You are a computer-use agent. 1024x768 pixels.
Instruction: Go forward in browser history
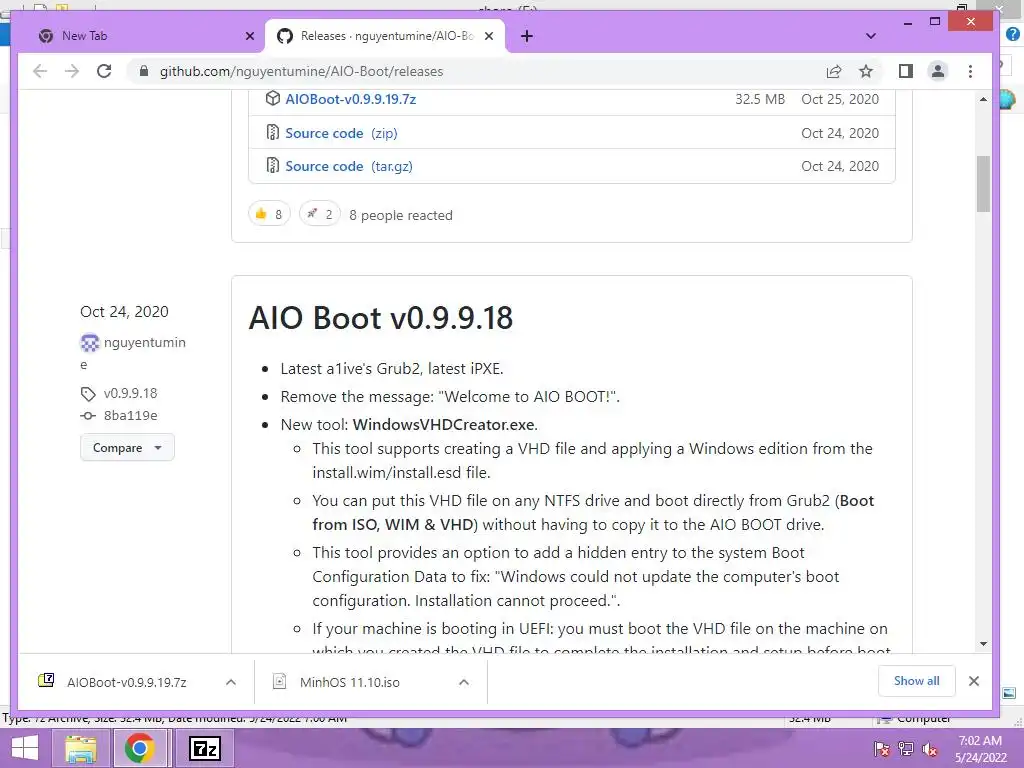(72, 71)
